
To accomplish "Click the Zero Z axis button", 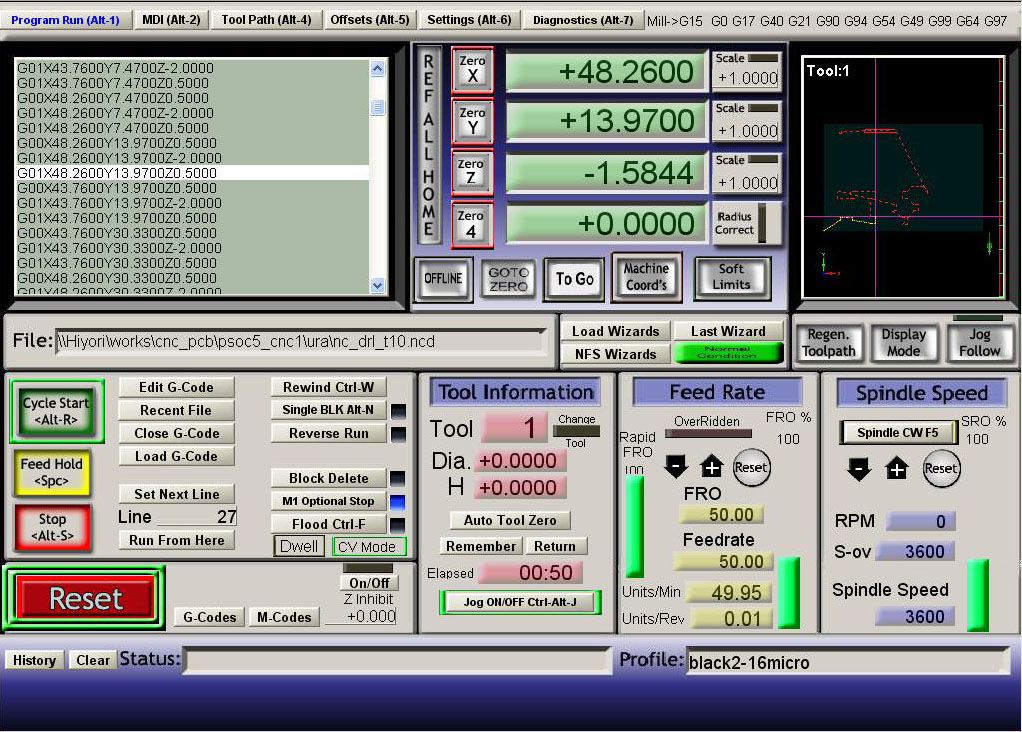I will pyautogui.click(x=472, y=173).
